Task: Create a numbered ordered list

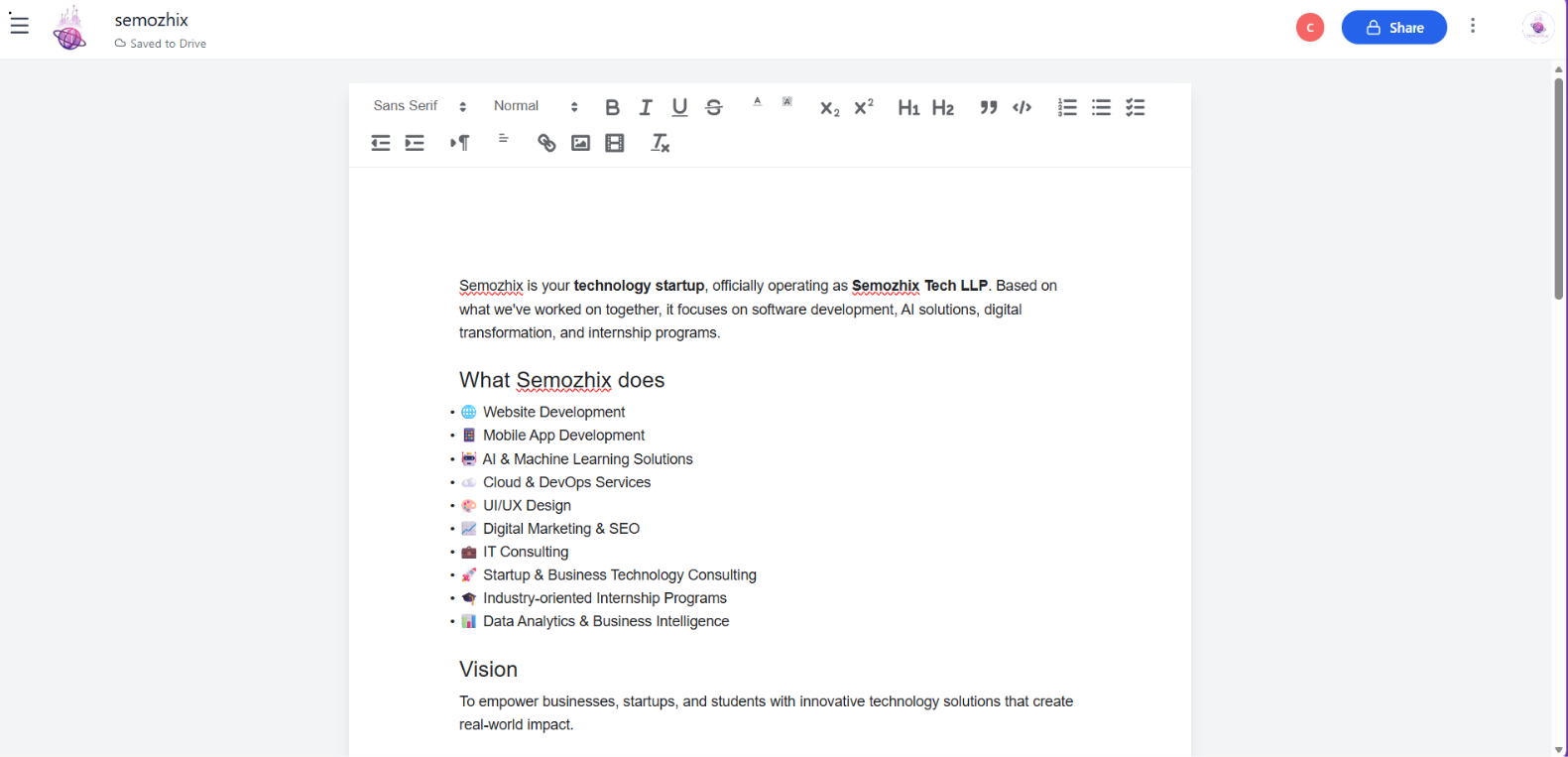Action: pos(1067,107)
